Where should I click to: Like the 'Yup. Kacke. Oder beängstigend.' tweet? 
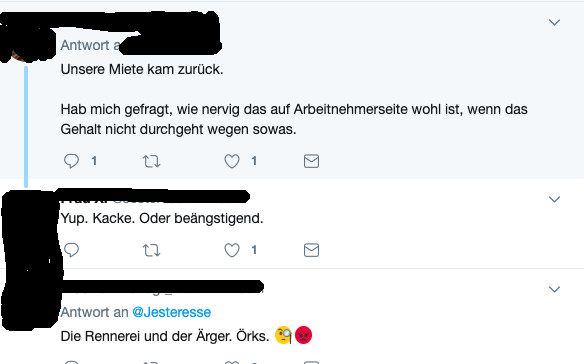click(x=232, y=250)
